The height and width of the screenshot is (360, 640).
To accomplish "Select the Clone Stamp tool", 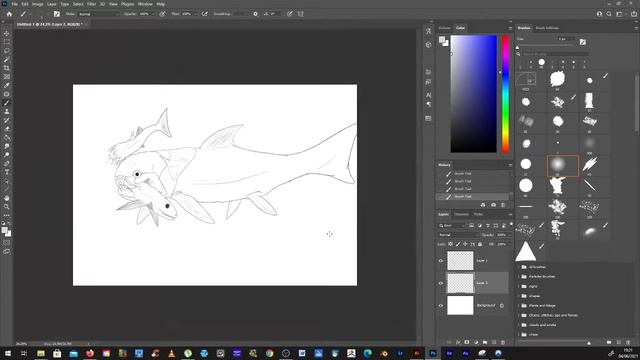I will (x=7, y=111).
